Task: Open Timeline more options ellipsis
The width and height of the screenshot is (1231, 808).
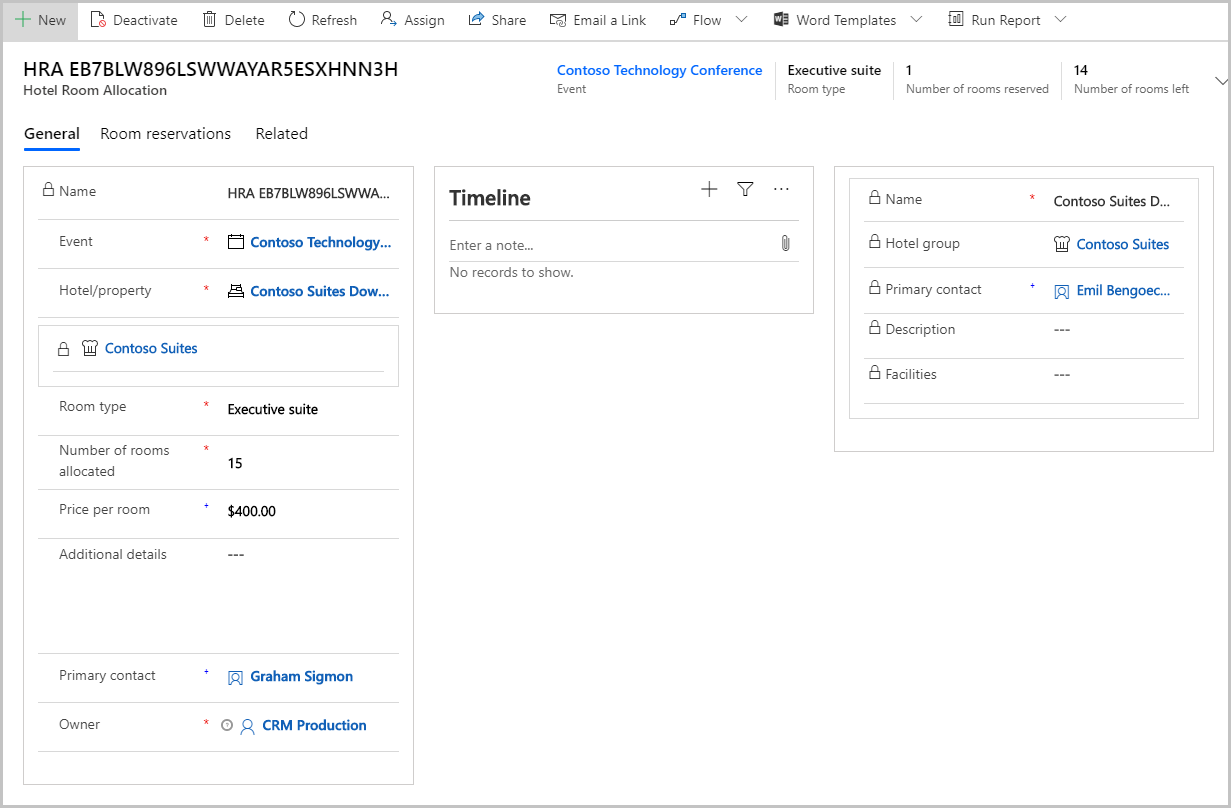Action: (x=782, y=189)
